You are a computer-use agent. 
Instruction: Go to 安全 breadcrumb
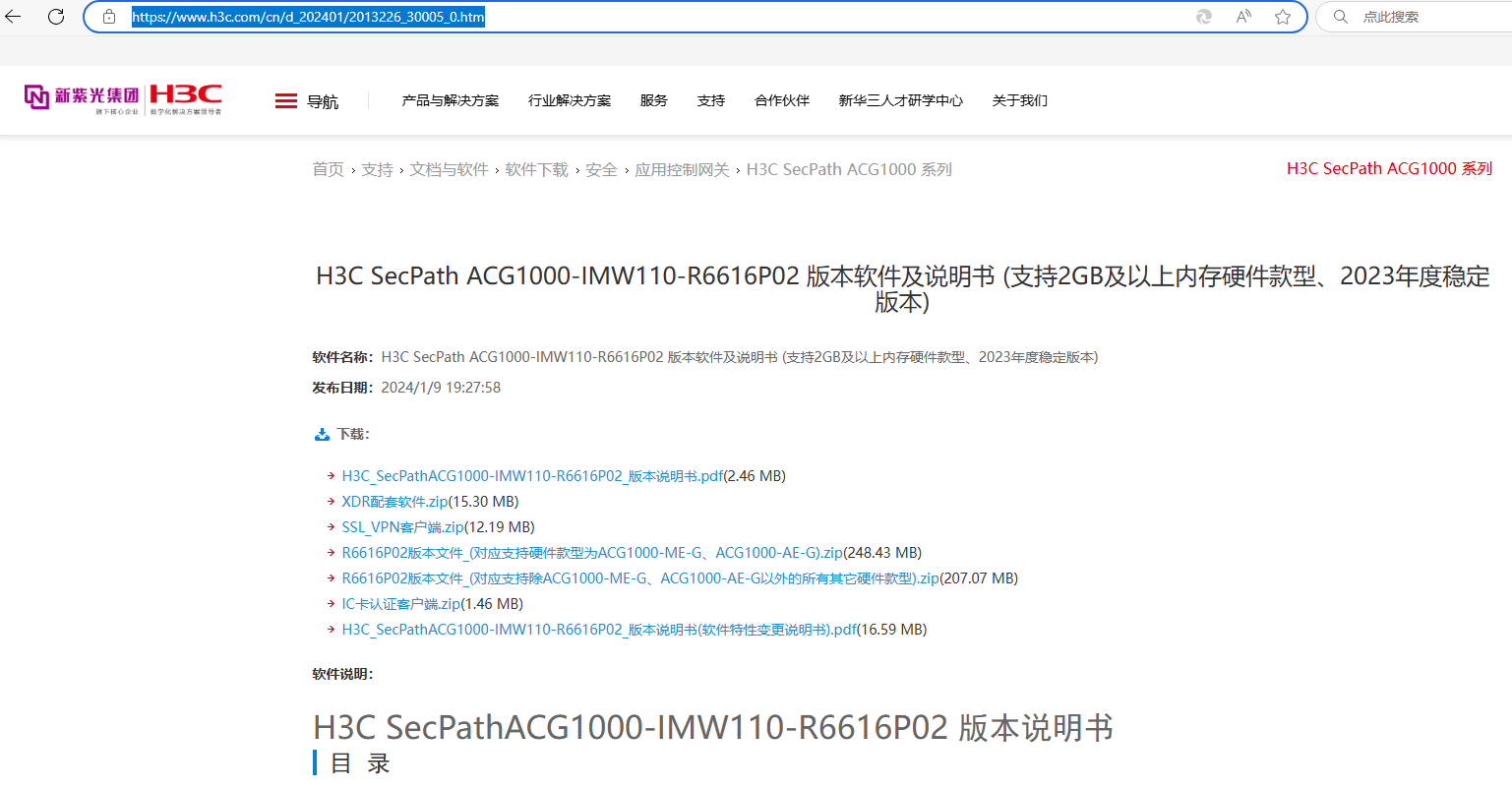601,169
